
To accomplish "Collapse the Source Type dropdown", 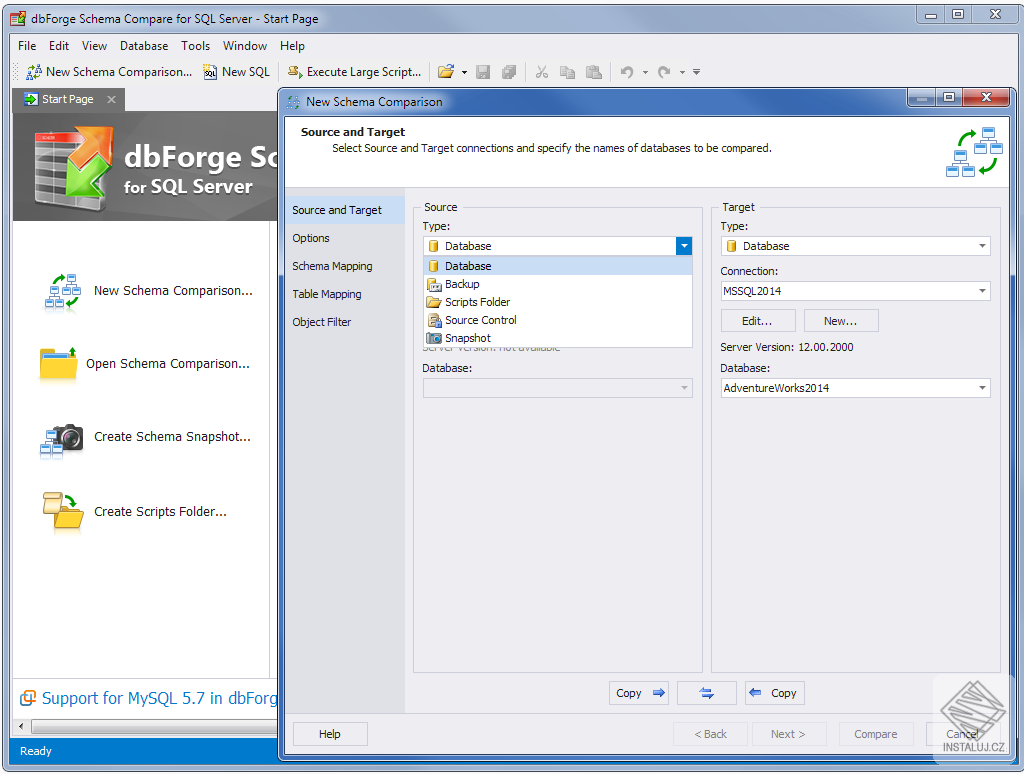I will 684,246.
